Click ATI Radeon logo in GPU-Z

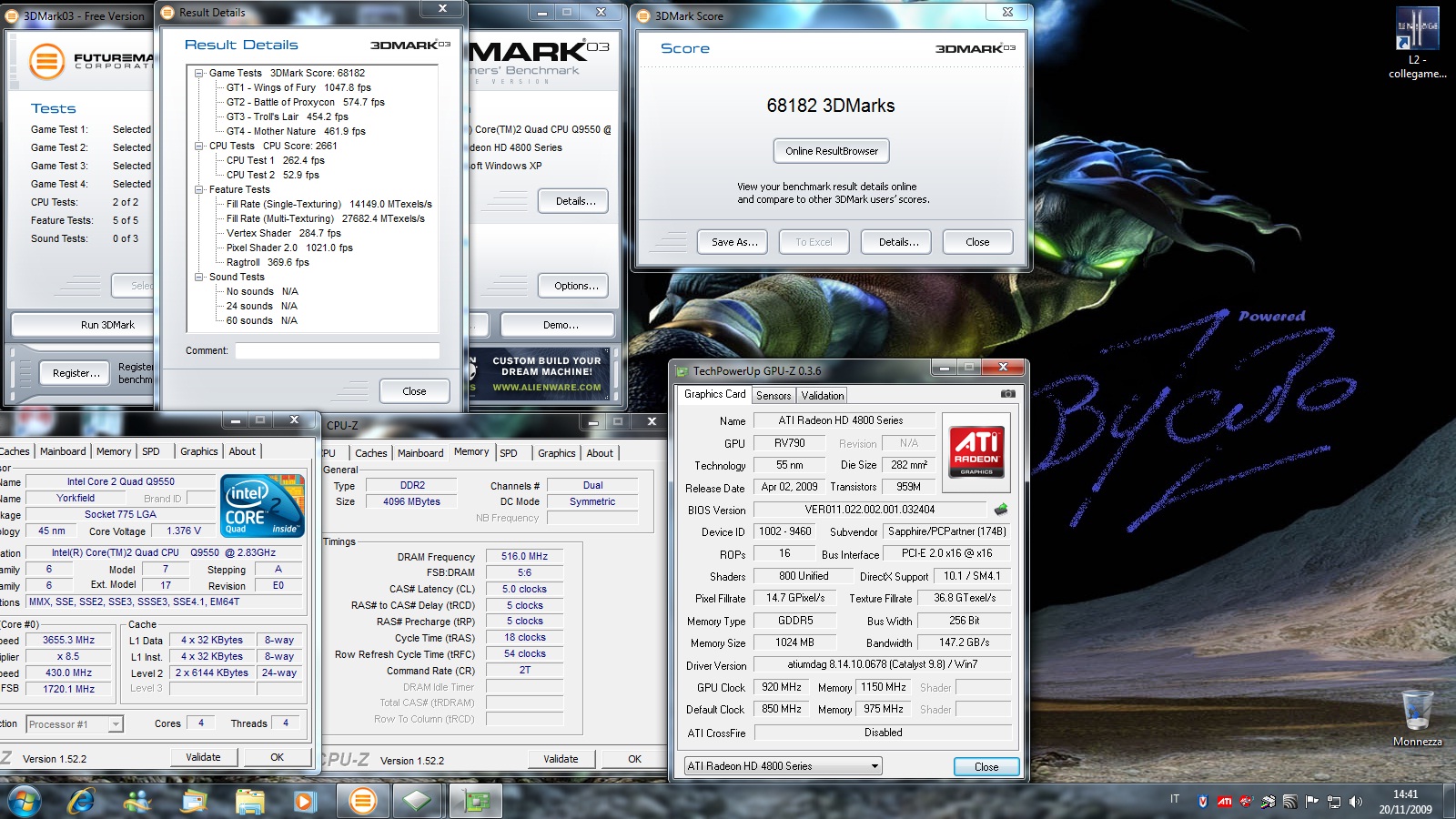pyautogui.click(x=978, y=451)
